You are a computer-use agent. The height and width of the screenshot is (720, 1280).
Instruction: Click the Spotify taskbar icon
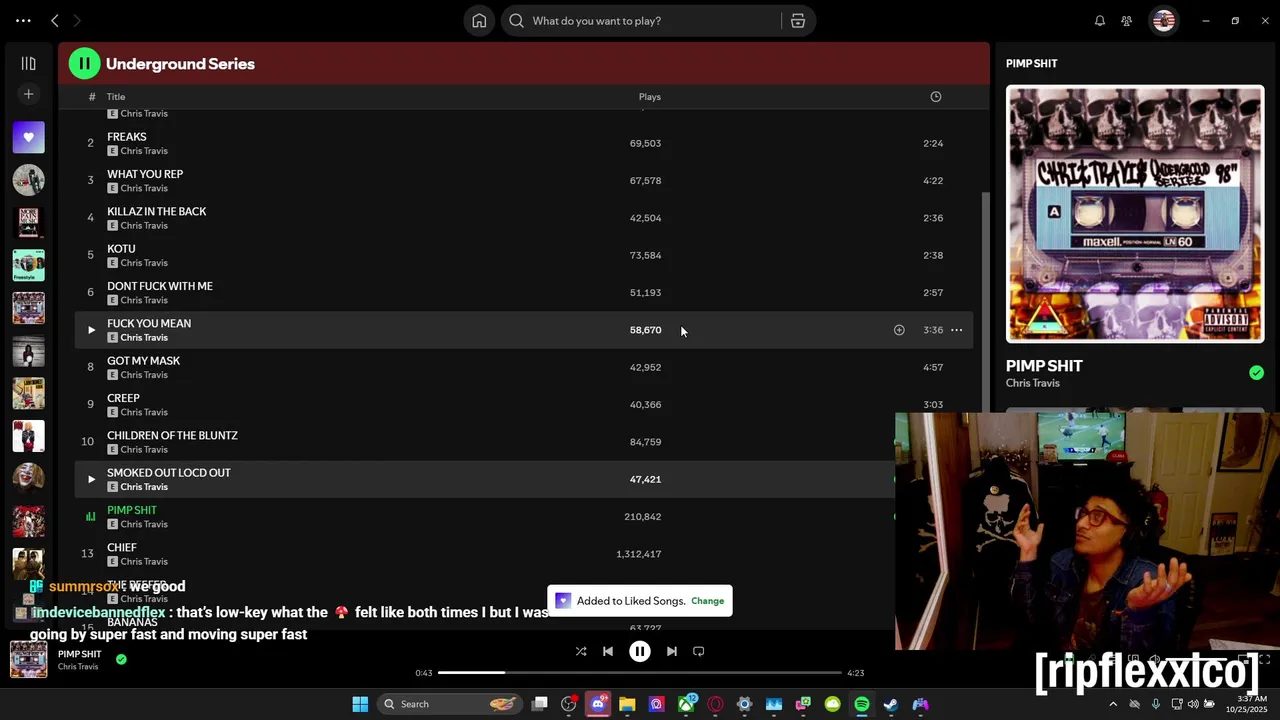click(x=862, y=704)
